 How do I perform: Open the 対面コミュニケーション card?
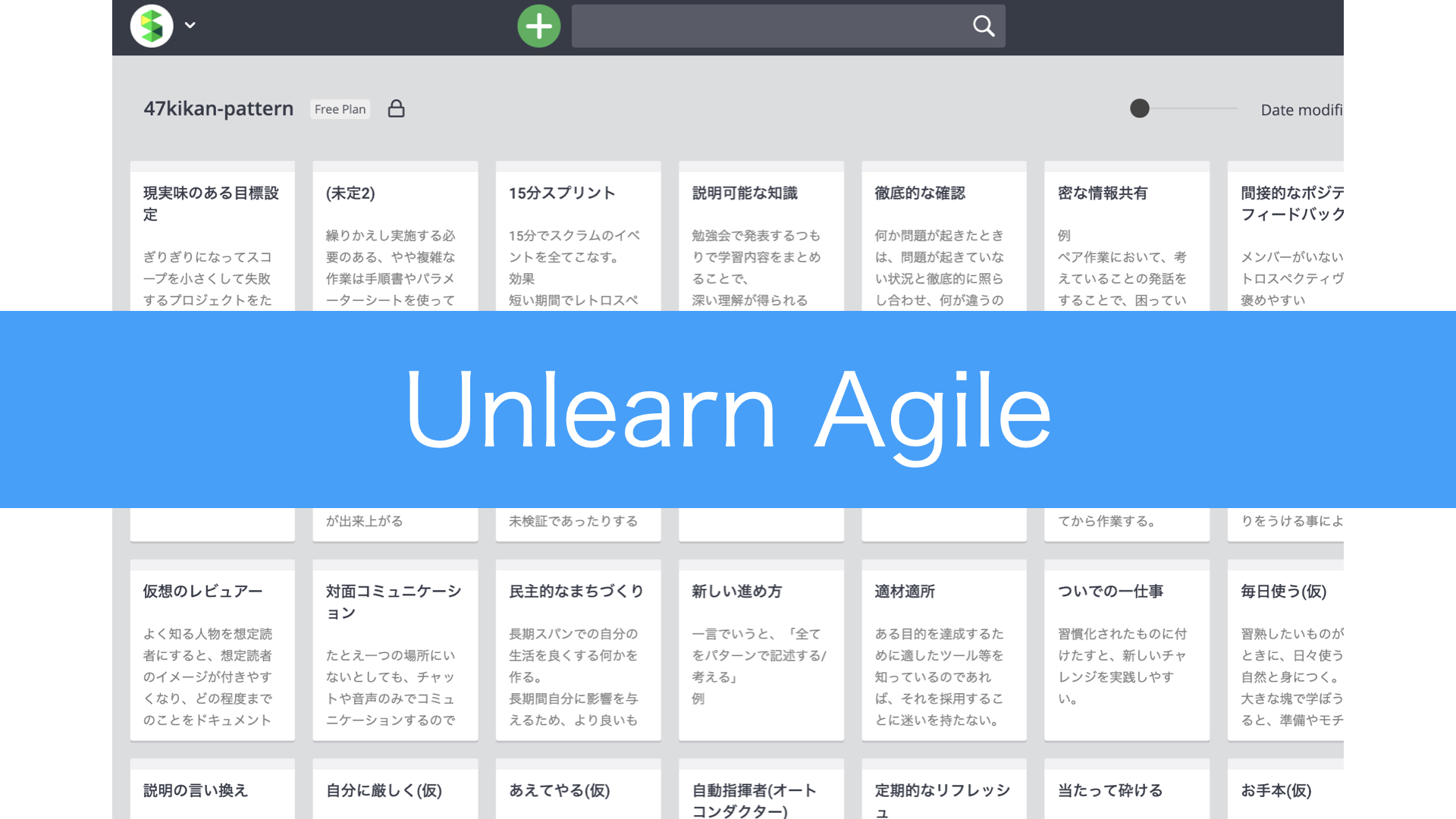395,650
